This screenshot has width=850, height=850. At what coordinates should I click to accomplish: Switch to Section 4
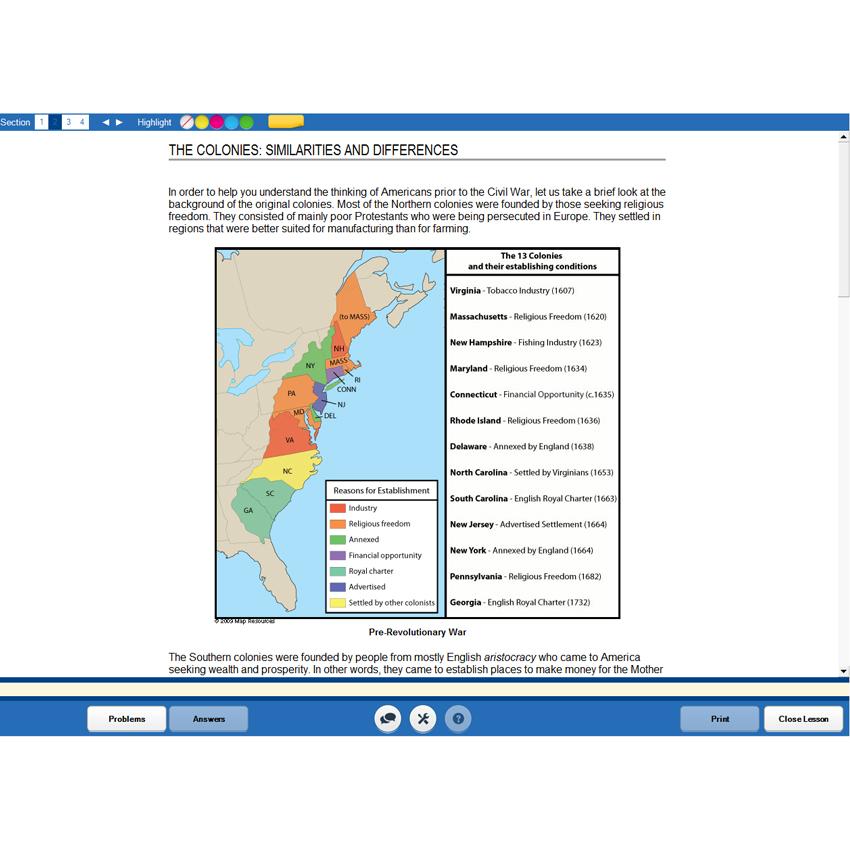(x=82, y=122)
